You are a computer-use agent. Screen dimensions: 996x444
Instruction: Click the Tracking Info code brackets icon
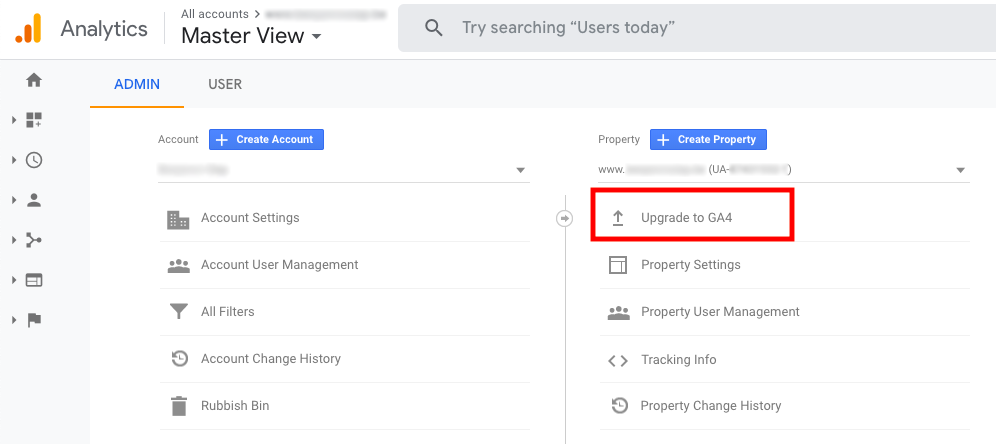click(x=618, y=361)
